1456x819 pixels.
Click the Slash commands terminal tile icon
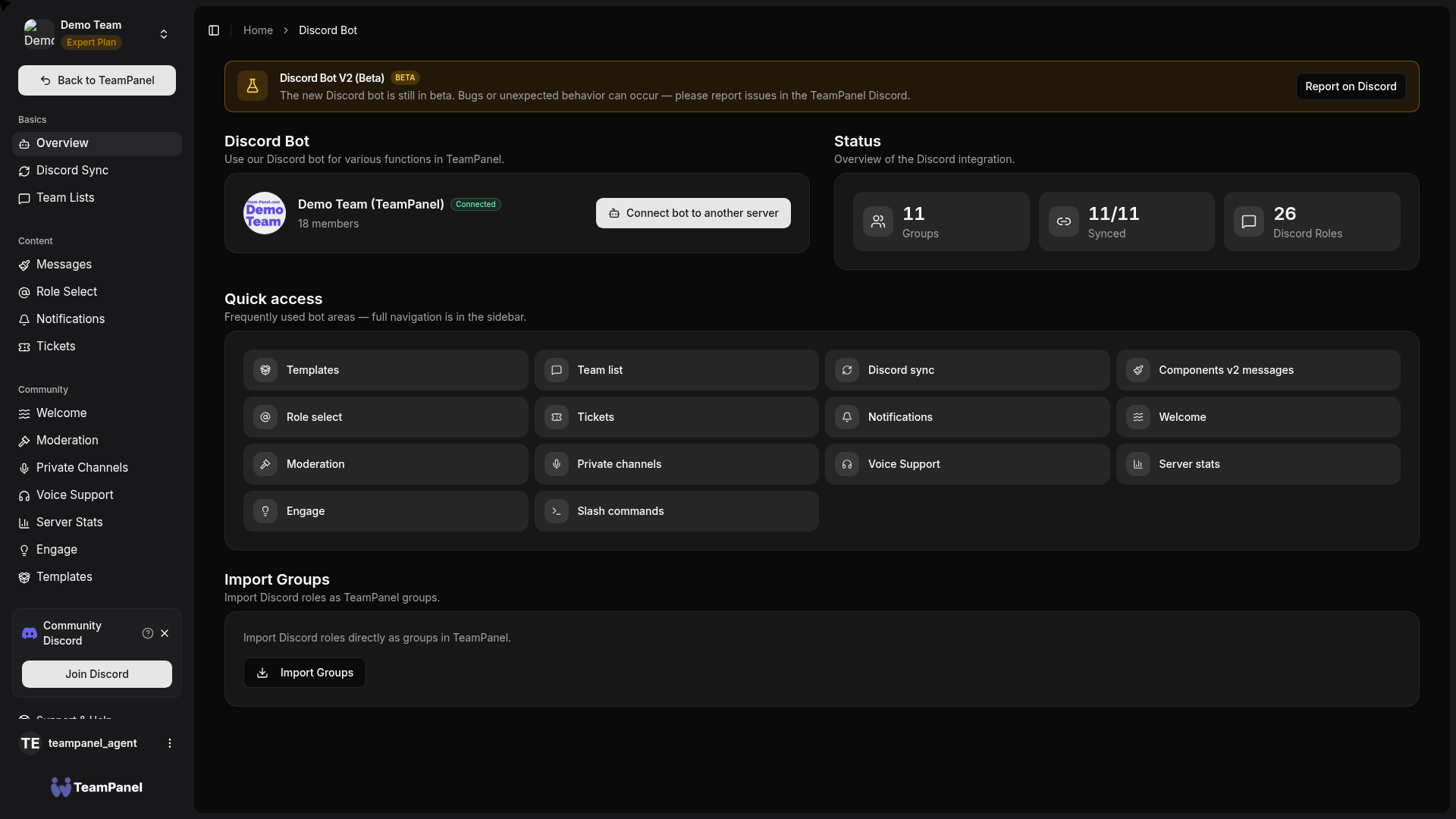pyautogui.click(x=557, y=511)
